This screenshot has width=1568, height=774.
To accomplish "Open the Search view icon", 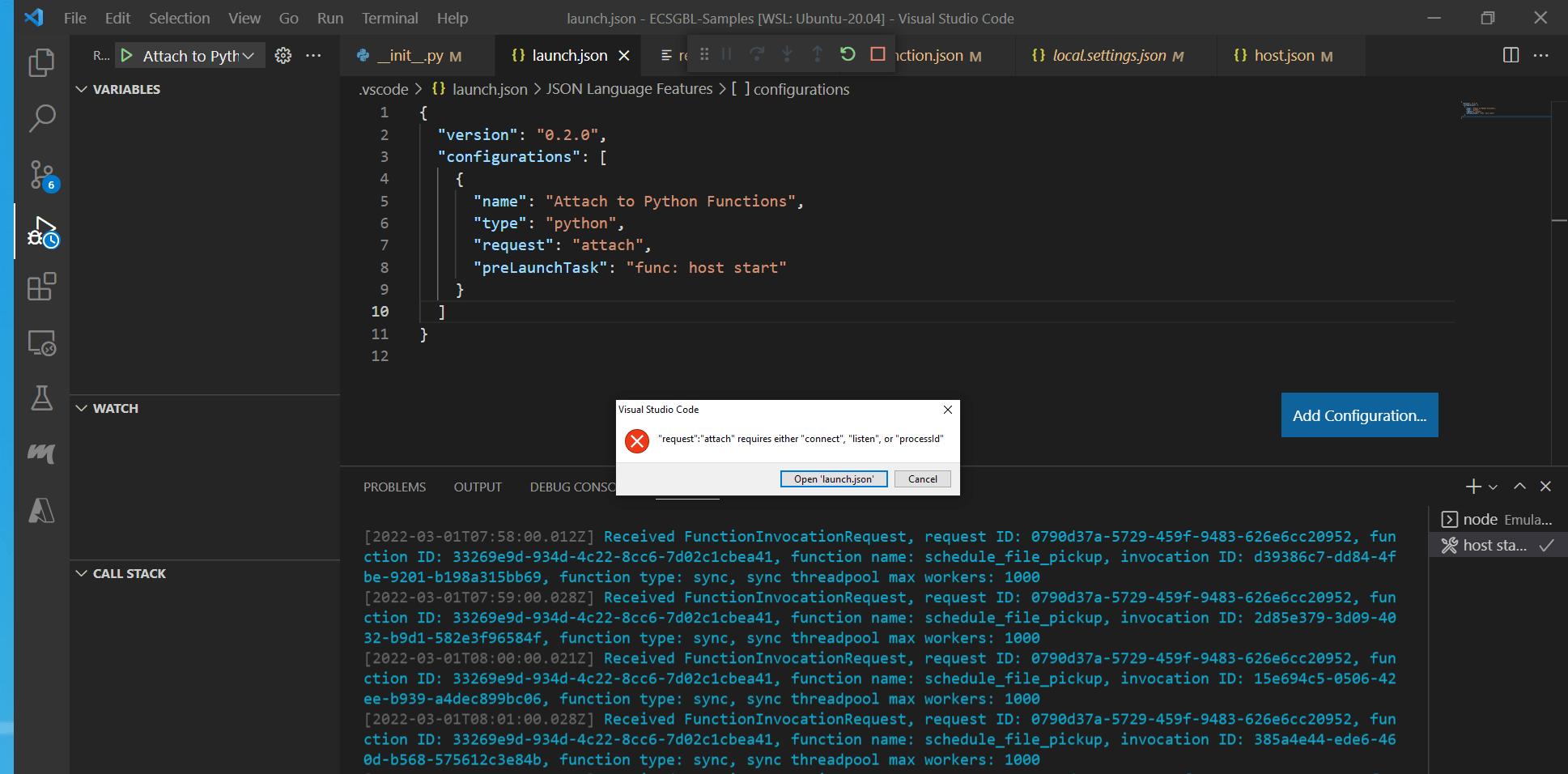I will click(41, 118).
